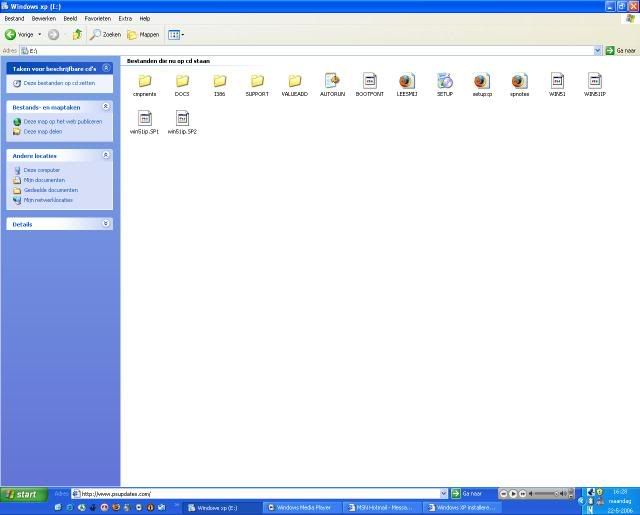
Task: Select the AUTORUN file icon
Action: (x=332, y=81)
